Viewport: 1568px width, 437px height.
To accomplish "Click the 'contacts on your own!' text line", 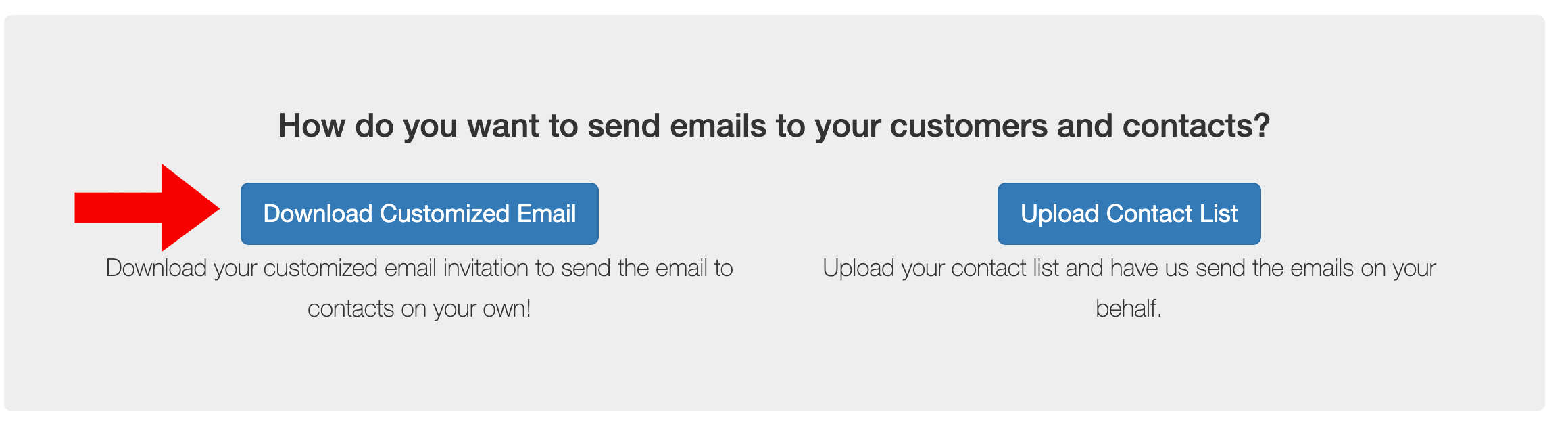I will pyautogui.click(x=419, y=308).
